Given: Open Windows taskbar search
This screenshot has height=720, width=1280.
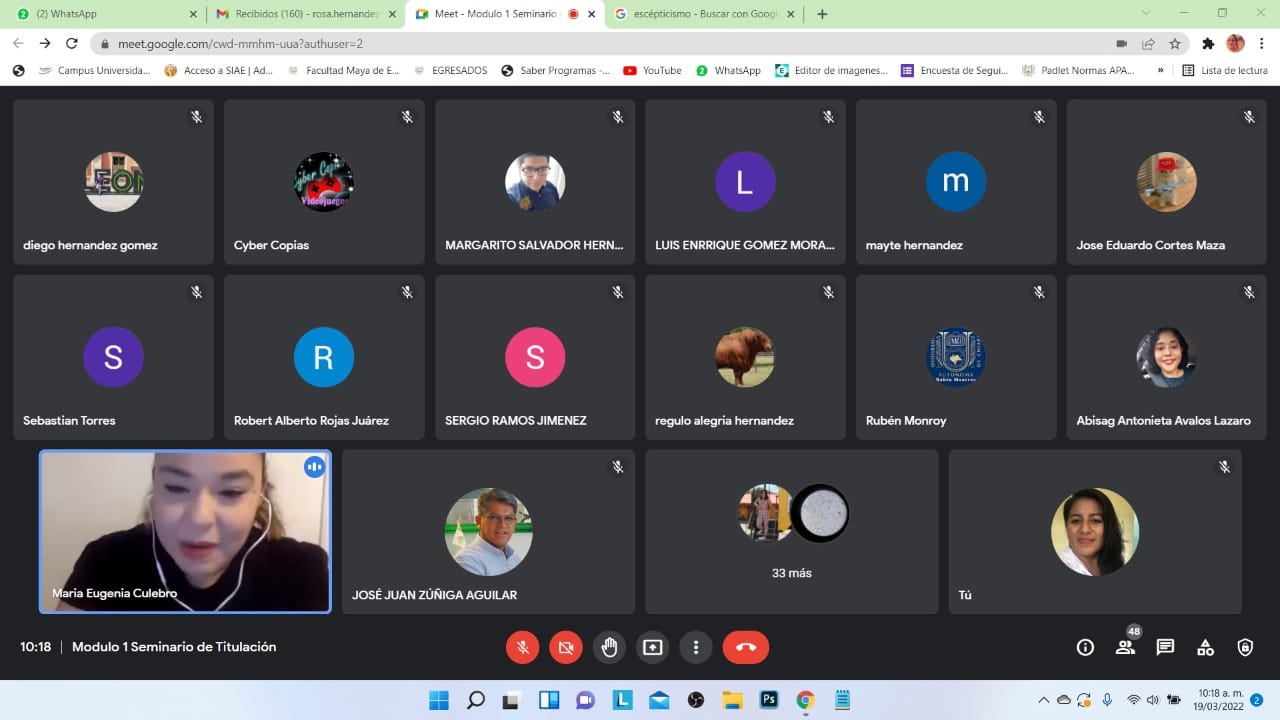Looking at the screenshot, I should click(476, 700).
